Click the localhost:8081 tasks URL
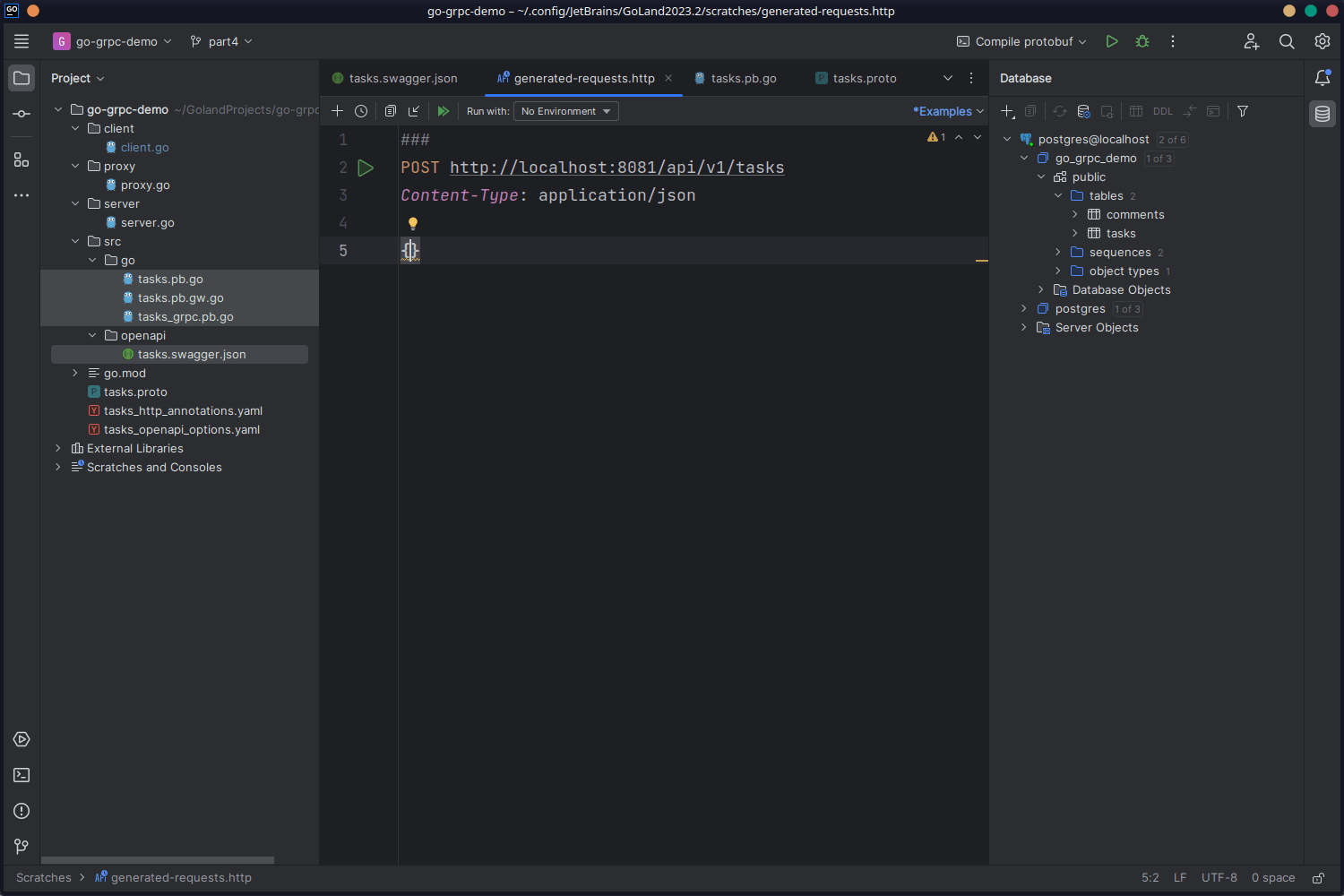Viewport: 1344px width, 896px height. [616, 168]
